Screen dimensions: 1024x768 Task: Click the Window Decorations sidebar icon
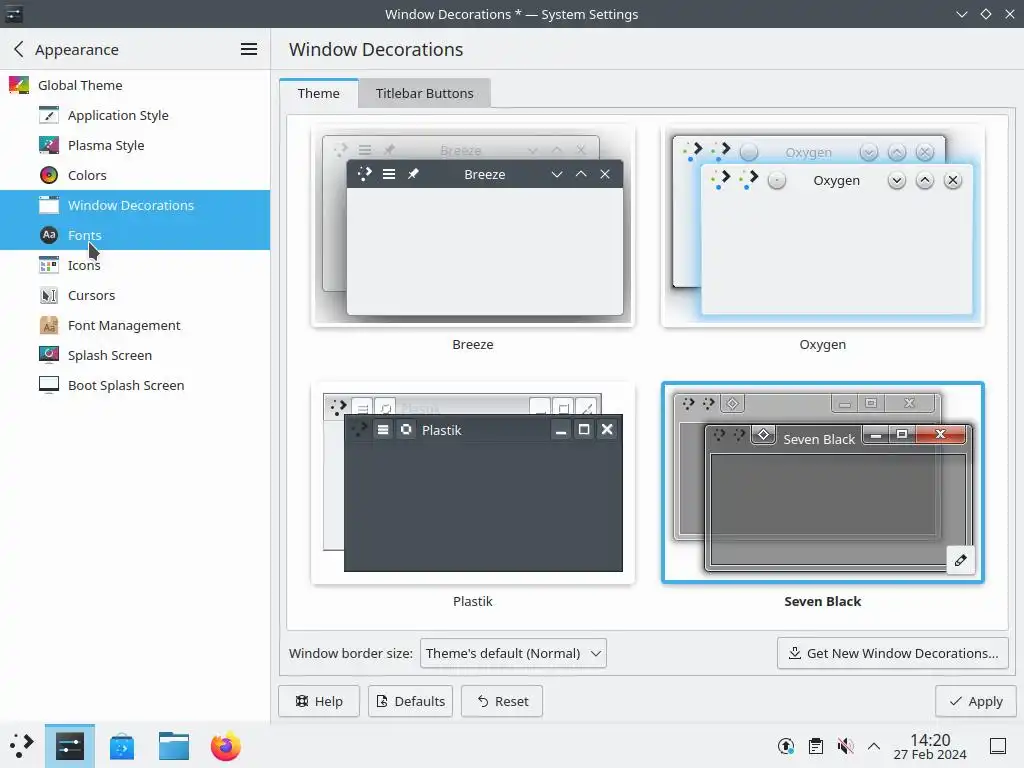[49, 205]
